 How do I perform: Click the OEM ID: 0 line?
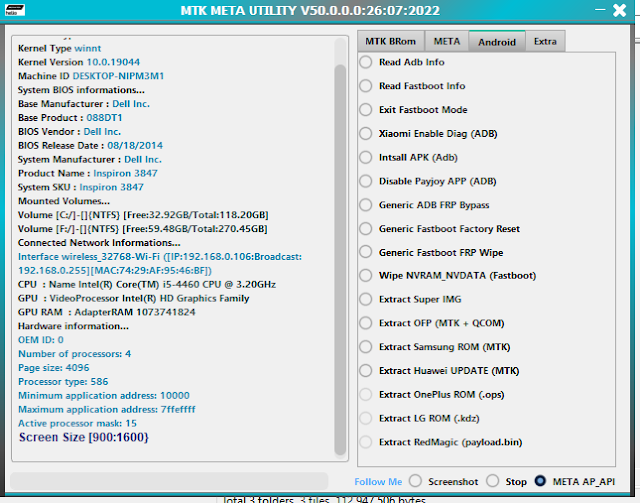pos(41,340)
